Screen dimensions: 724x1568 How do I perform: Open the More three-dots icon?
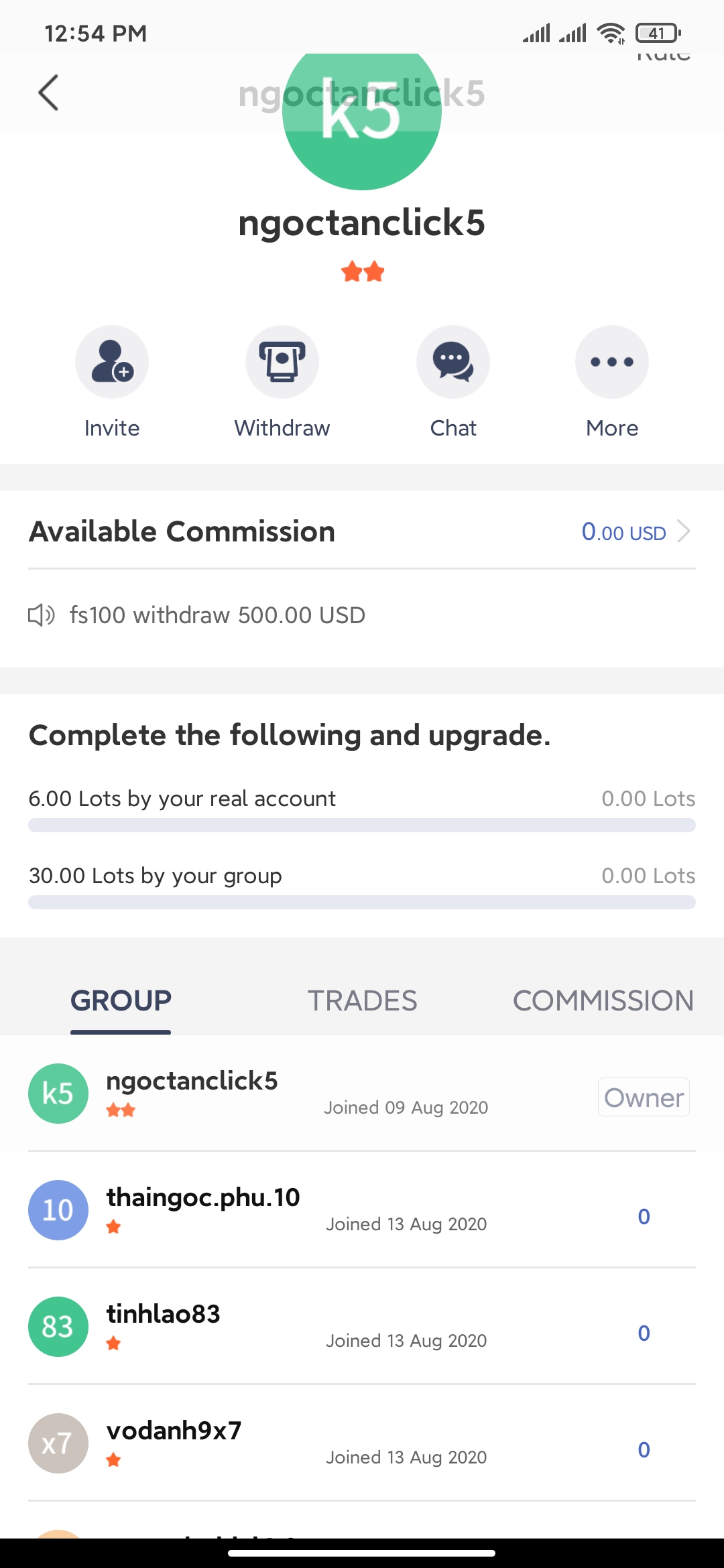(x=612, y=362)
